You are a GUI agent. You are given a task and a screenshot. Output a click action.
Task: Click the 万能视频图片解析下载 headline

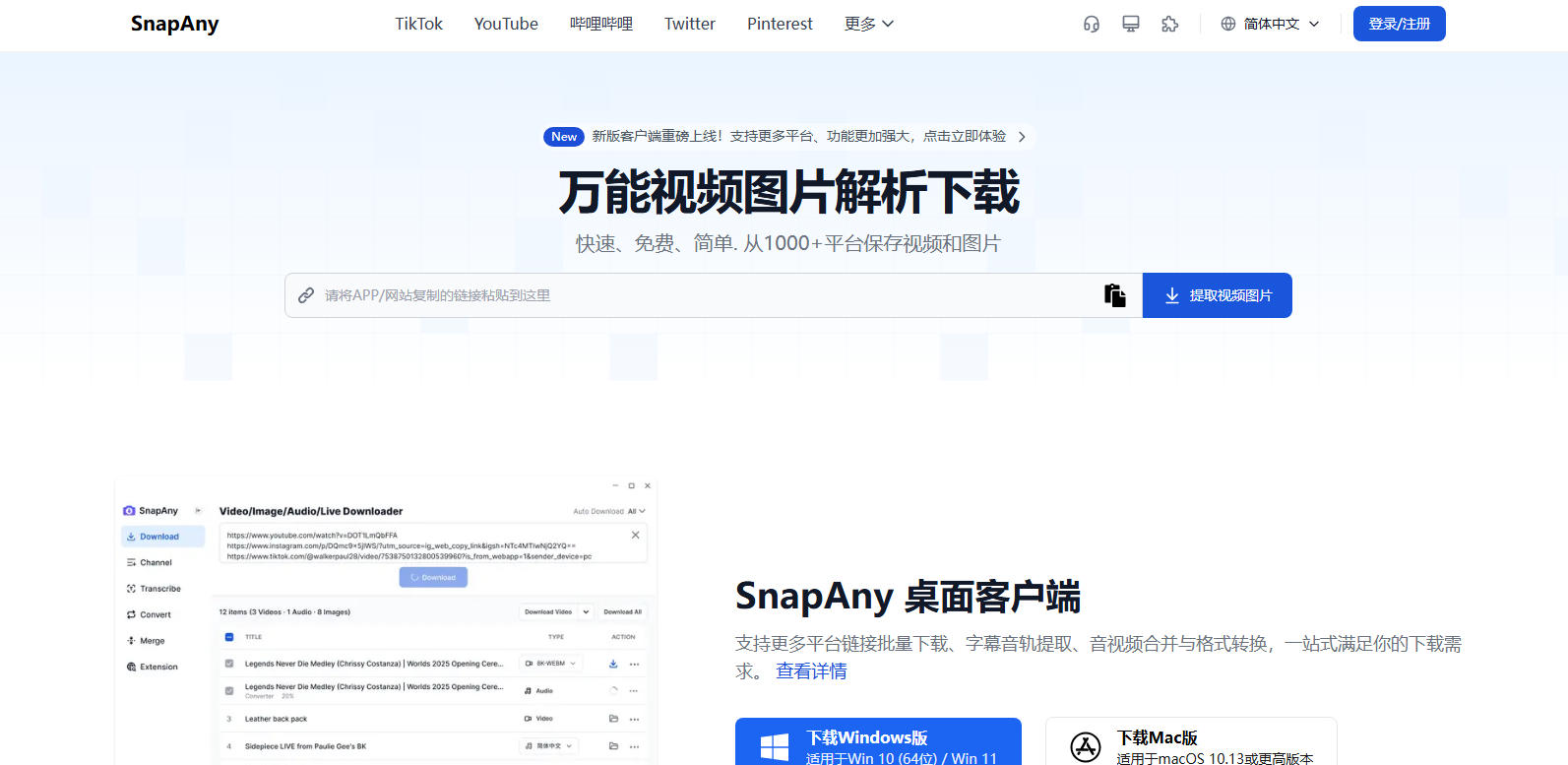pos(788,192)
